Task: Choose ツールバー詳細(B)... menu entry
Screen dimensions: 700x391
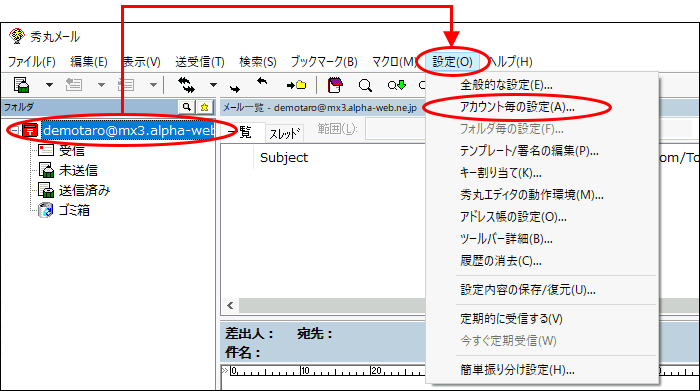Action: click(506, 239)
